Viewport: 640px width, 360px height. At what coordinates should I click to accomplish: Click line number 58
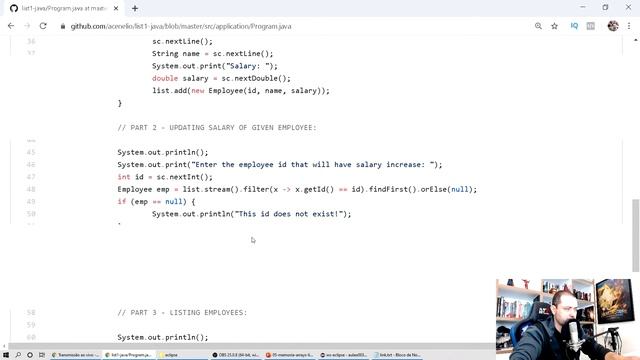coord(31,313)
